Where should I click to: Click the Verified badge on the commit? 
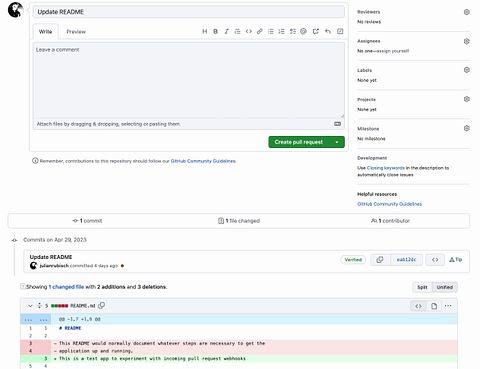[353, 260]
